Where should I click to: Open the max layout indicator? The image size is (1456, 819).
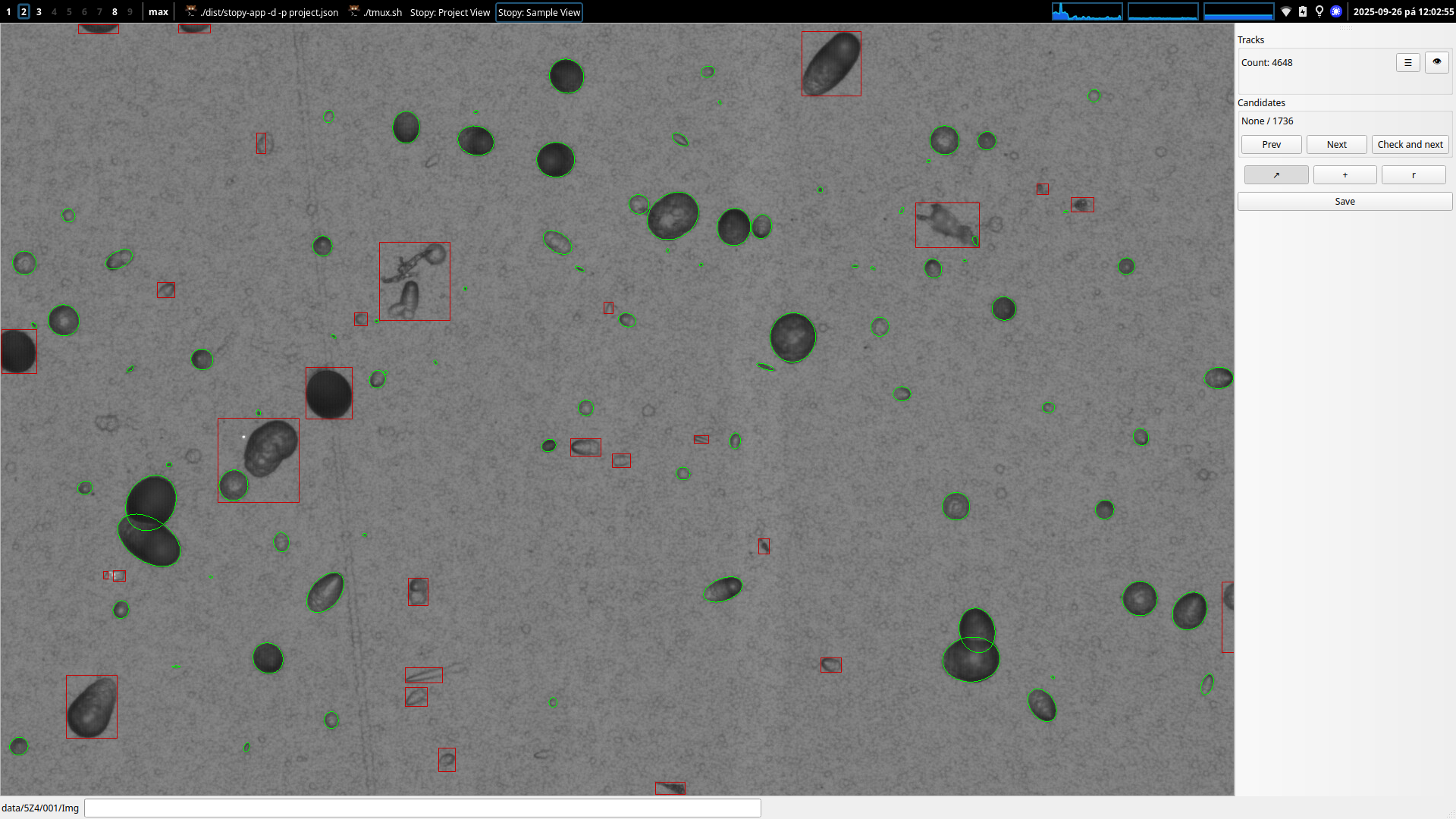[158, 12]
